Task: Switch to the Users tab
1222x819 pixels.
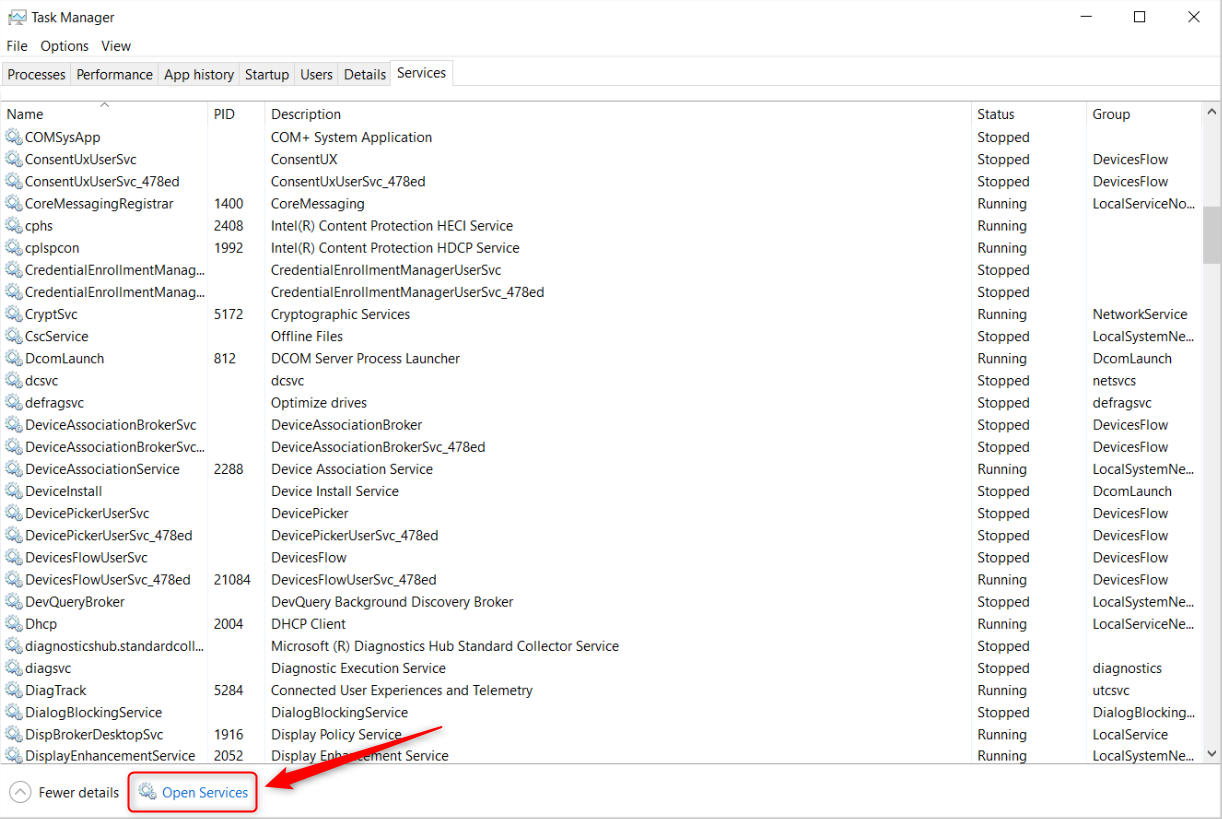Action: pyautogui.click(x=317, y=74)
